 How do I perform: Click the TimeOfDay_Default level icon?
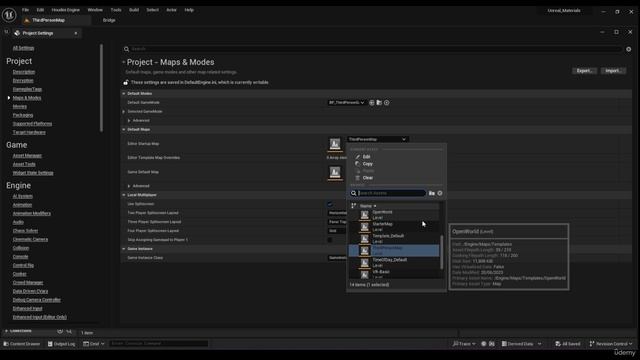(x=364, y=262)
